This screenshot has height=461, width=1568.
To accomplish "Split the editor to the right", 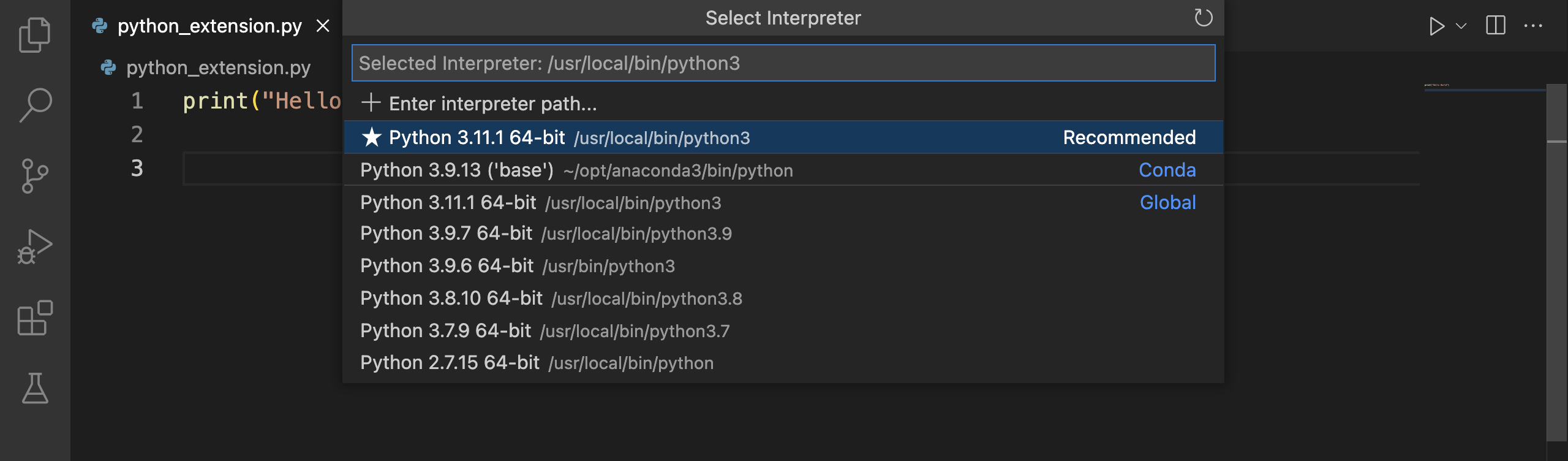I will tap(1495, 26).
